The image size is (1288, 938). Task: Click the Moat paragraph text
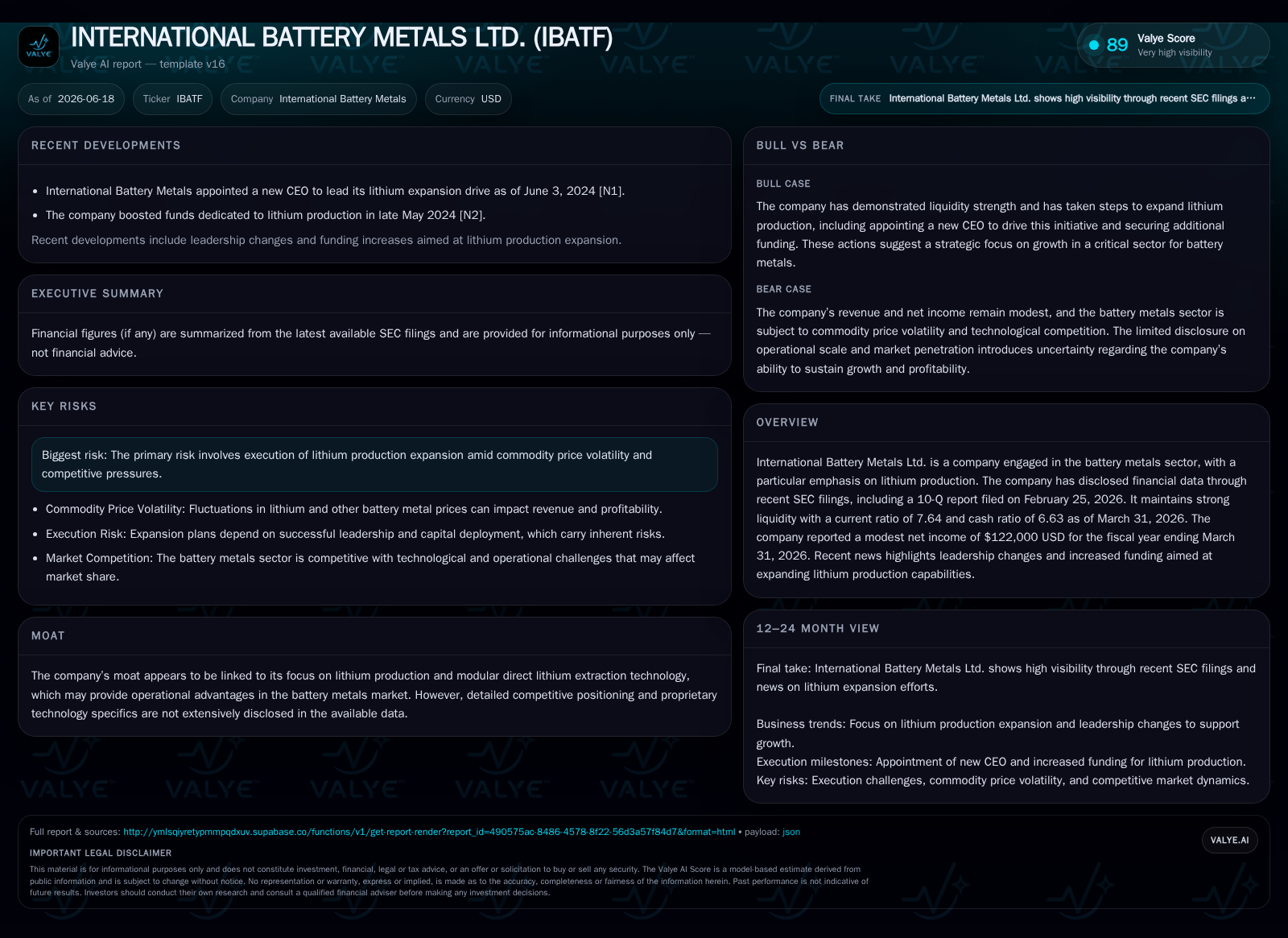point(374,695)
